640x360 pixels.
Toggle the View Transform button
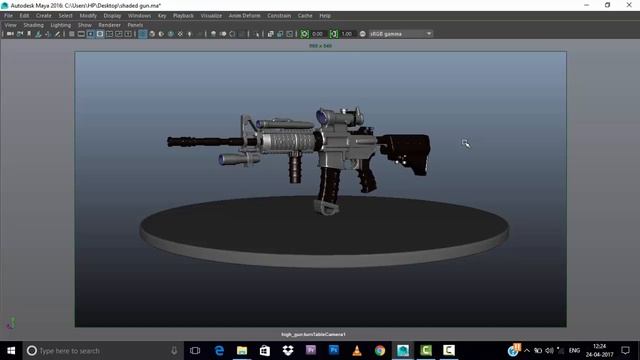pyautogui.click(x=362, y=34)
